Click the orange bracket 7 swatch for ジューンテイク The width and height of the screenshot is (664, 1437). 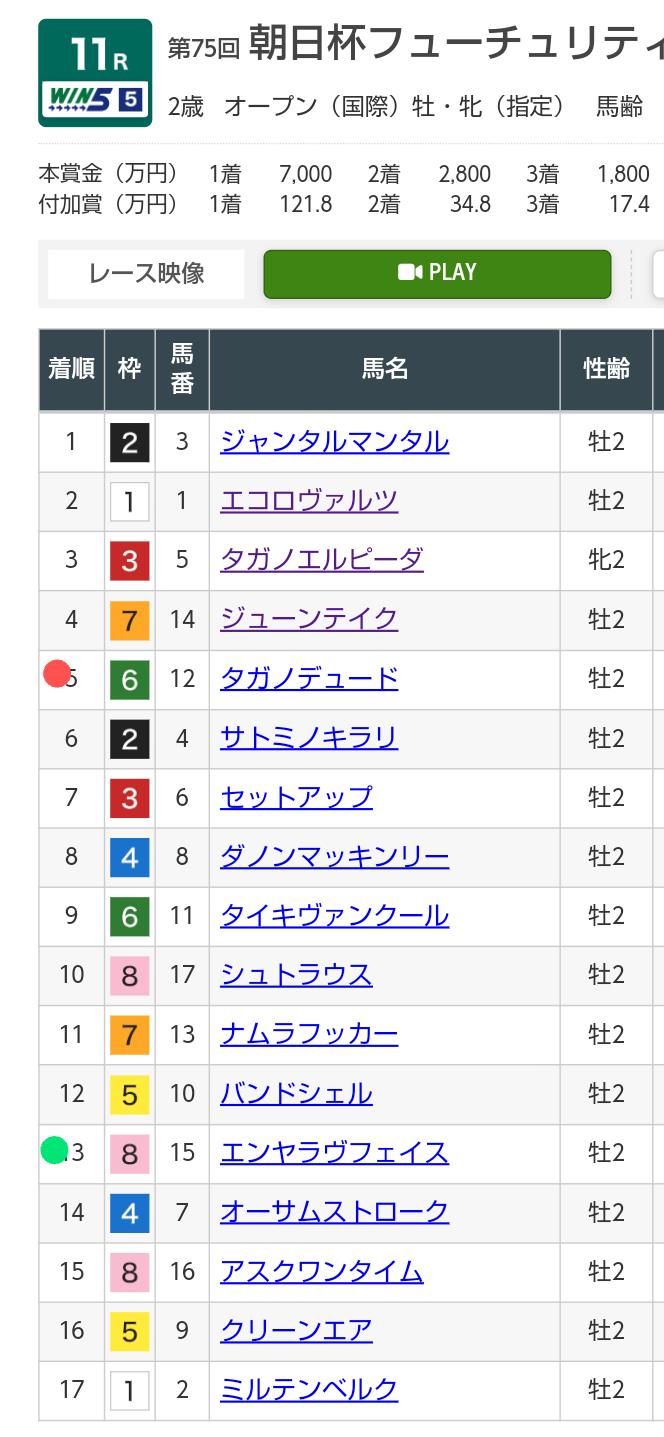click(129, 620)
